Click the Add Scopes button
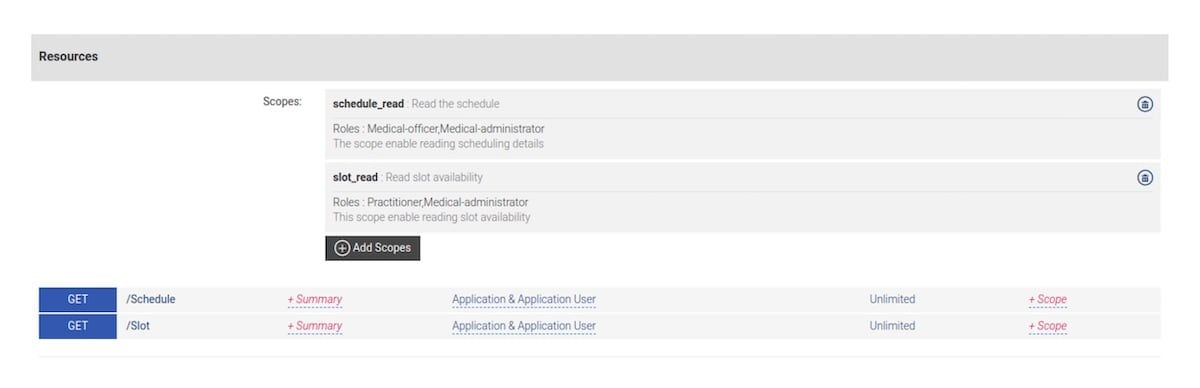This screenshot has width=1200, height=388. tap(372, 248)
